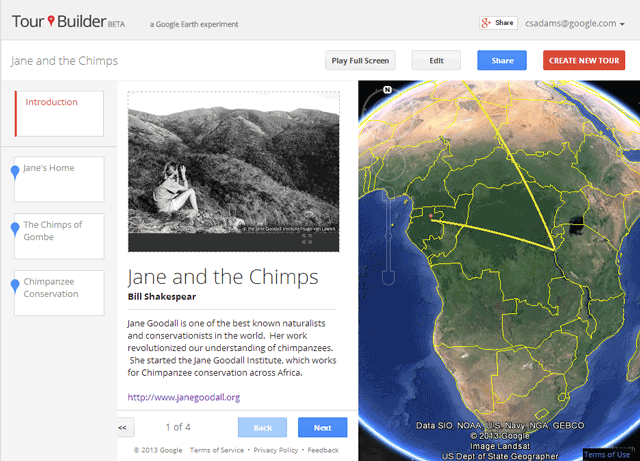Screen dimensions: 640x461
Task: Select The Chimps of Gombe stop
Action: 59,236
